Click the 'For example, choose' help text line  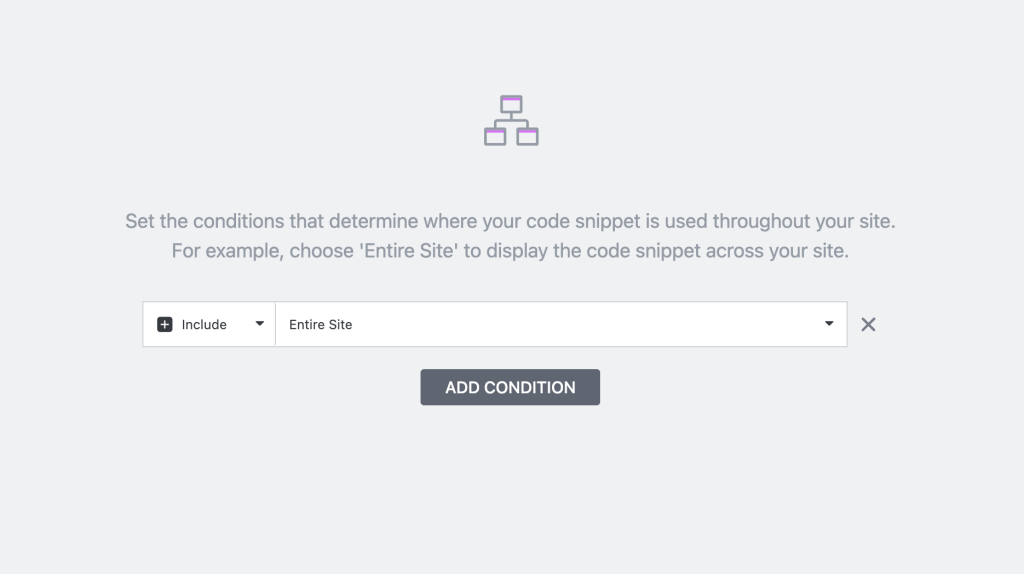coord(510,251)
